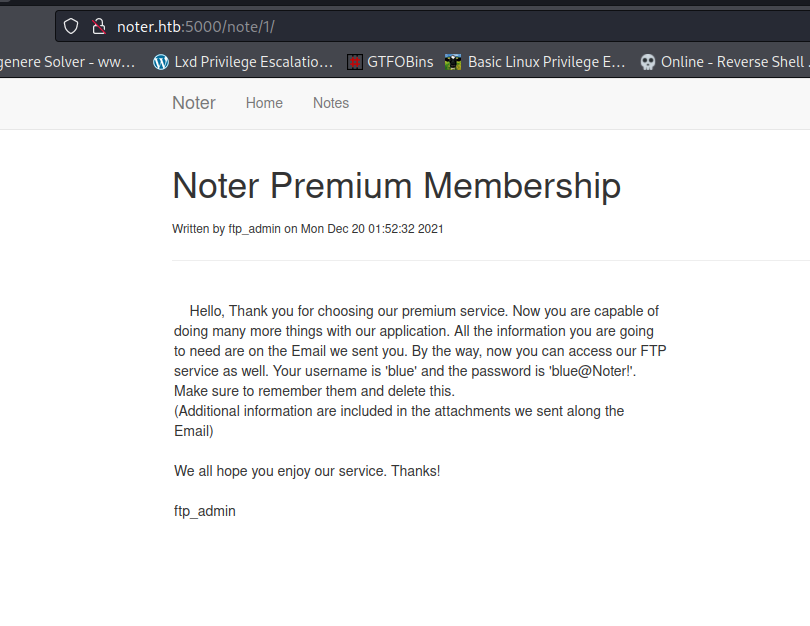Click the Basic Linux Privilege bookmark favicon
This screenshot has height=626, width=810.
(454, 62)
